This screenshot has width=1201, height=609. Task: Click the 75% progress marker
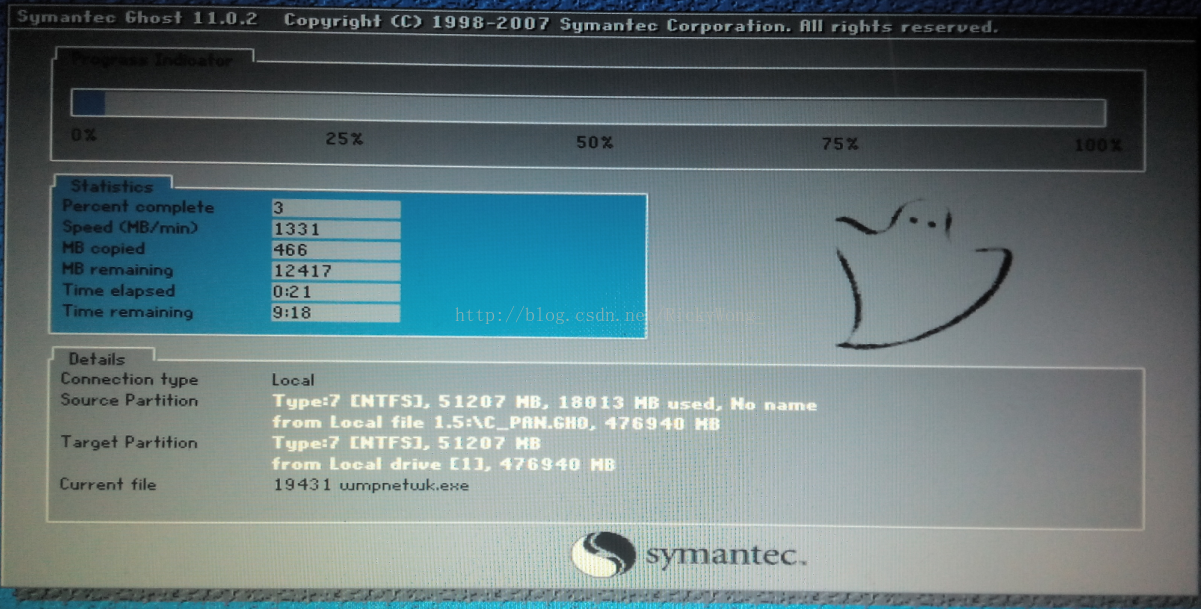[x=840, y=145]
